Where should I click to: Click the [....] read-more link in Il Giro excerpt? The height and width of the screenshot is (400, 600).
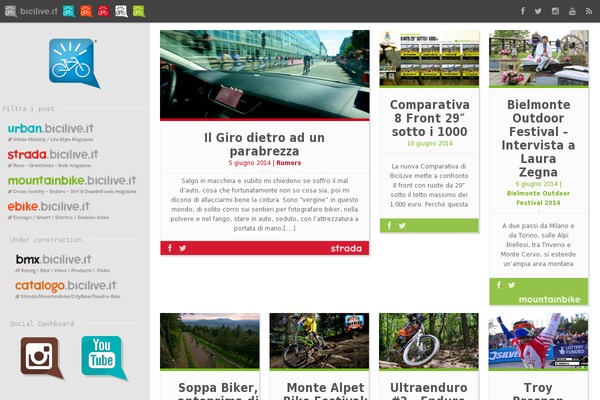tap(290, 228)
